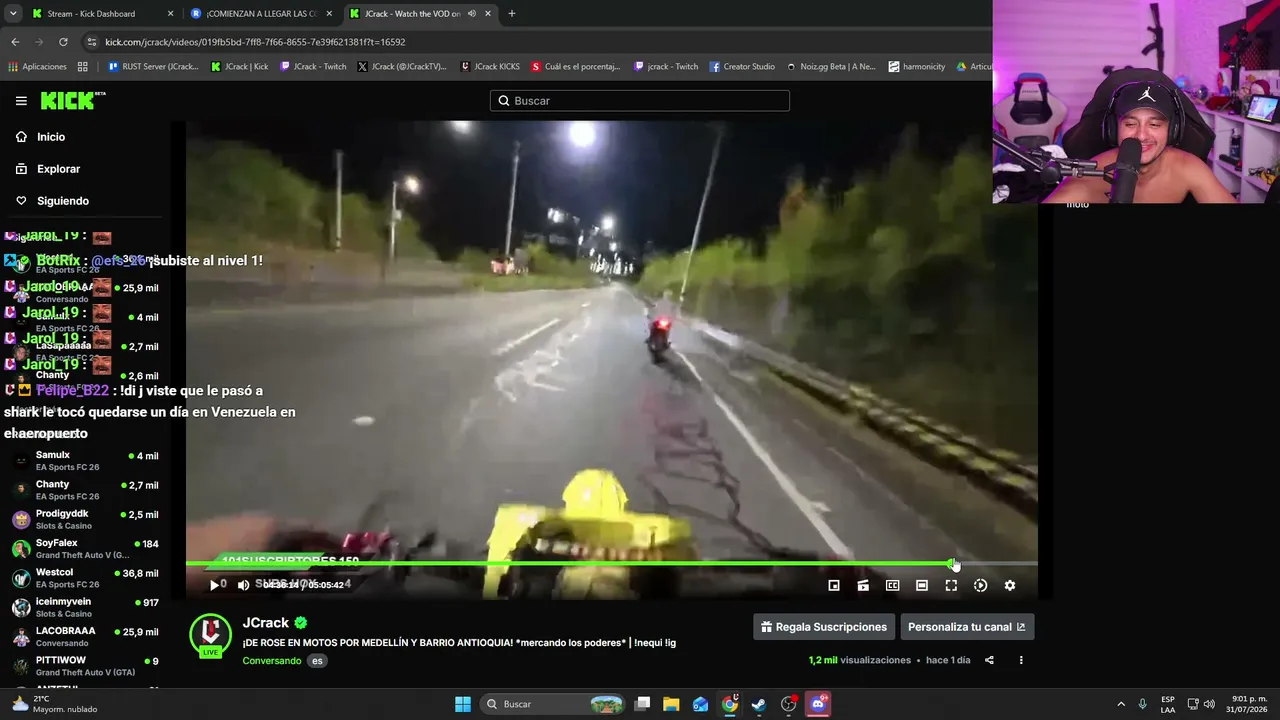Click Personaliza tu canal button
The image size is (1280, 720).
click(966, 627)
